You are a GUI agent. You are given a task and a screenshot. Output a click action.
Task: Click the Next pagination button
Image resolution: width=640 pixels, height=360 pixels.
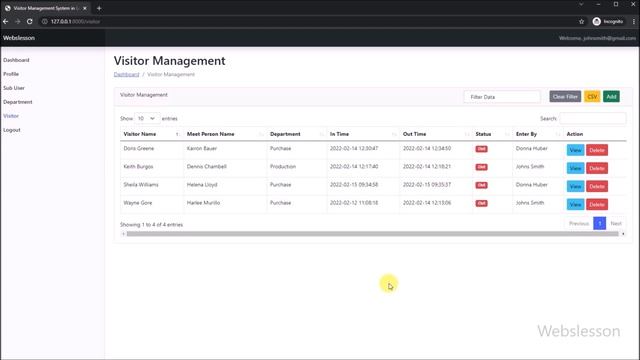coord(616,223)
